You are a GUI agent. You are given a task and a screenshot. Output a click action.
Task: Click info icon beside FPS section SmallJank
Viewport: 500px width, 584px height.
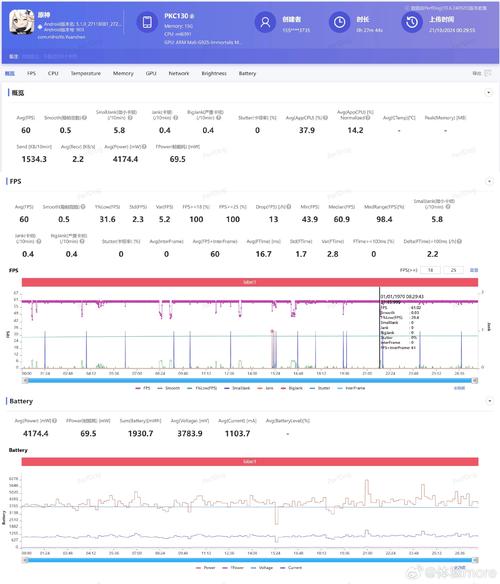448,207
